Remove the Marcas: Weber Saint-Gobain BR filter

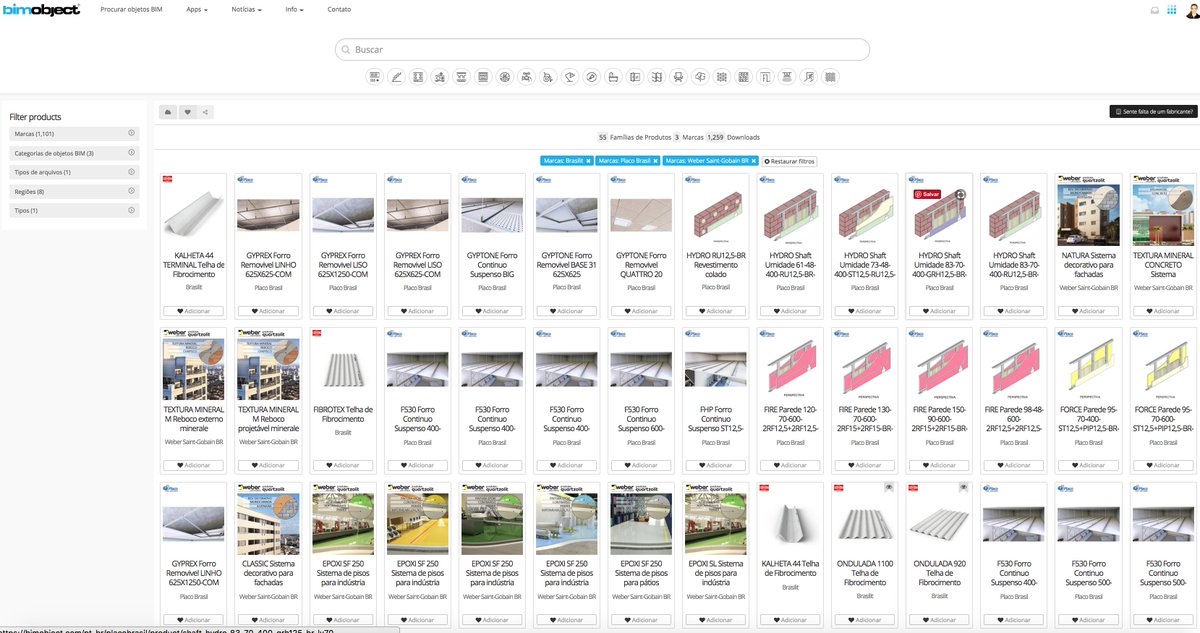coord(753,161)
